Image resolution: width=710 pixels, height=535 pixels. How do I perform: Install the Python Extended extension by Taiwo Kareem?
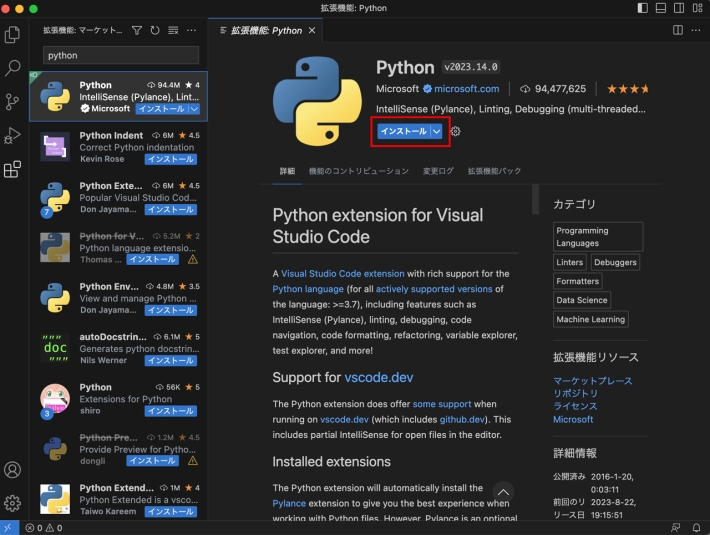[x=171, y=511]
